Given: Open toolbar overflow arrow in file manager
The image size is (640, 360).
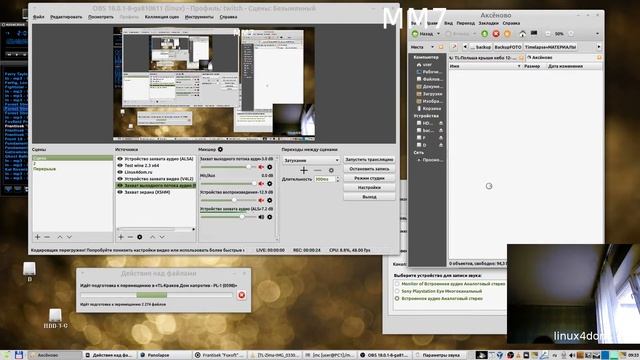Looking at the screenshot, I should click(597, 34).
